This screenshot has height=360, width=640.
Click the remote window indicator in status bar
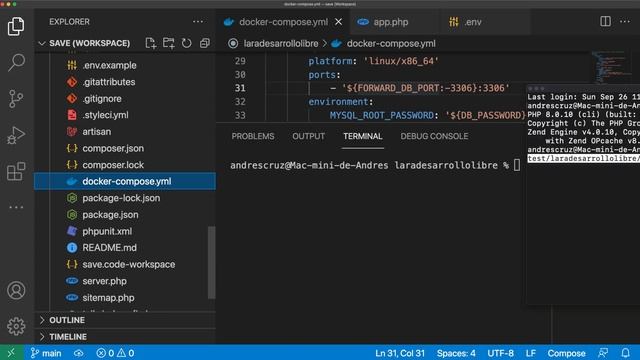[x=11, y=353]
